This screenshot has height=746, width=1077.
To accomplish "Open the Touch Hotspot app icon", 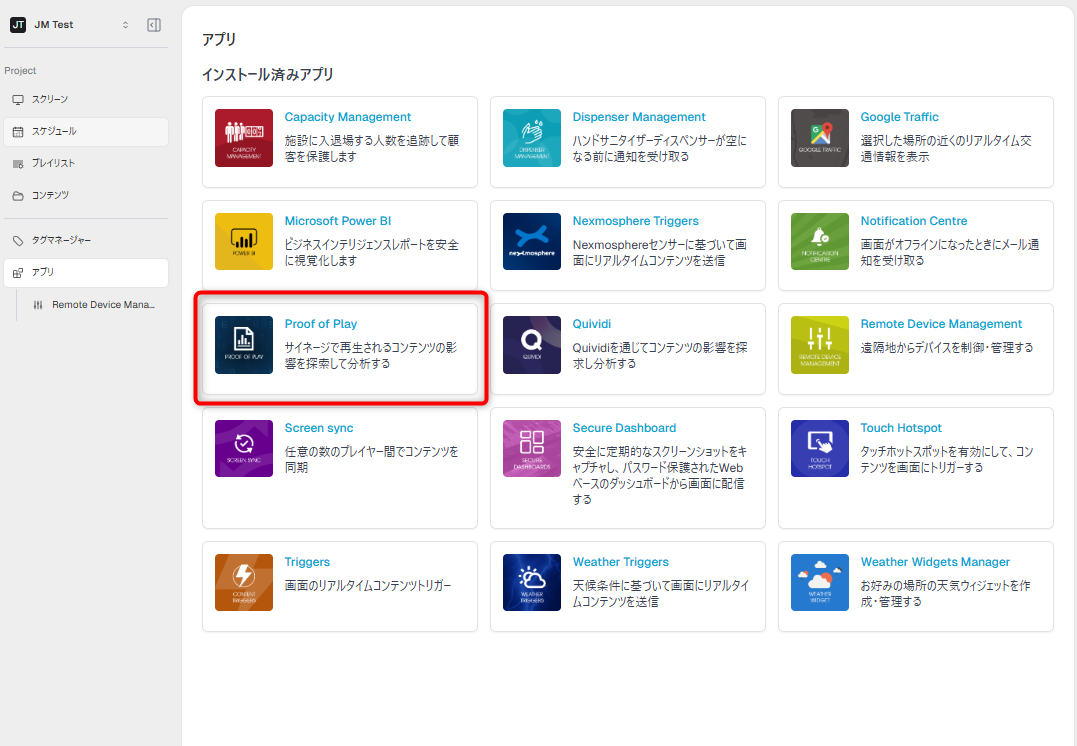I will [819, 449].
